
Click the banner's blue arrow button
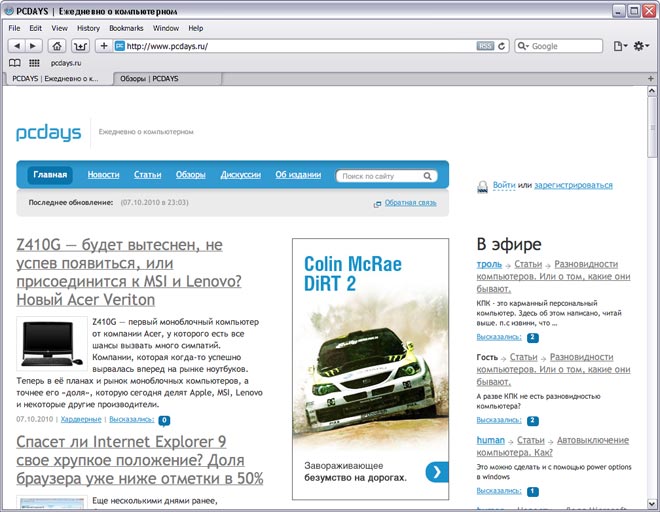436,472
